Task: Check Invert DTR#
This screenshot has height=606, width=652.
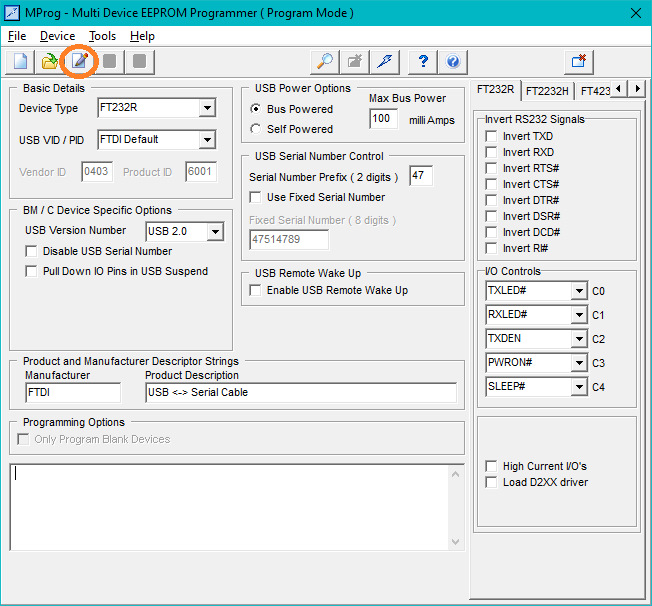Action: (x=491, y=200)
